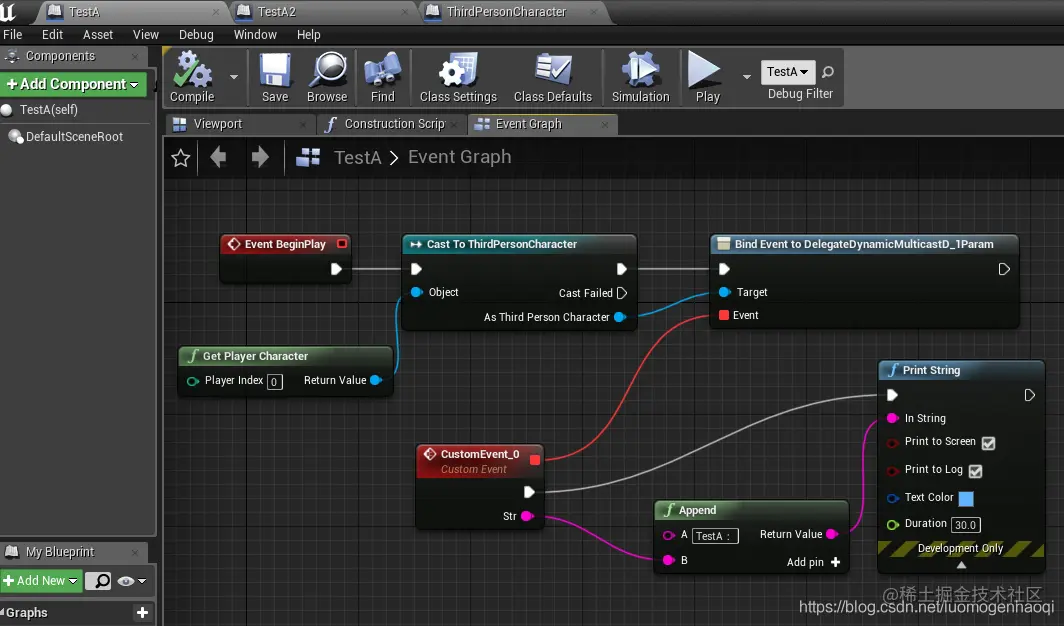1064x626 pixels.
Task: Open TestA debug filter dropdown
Action: (787, 72)
